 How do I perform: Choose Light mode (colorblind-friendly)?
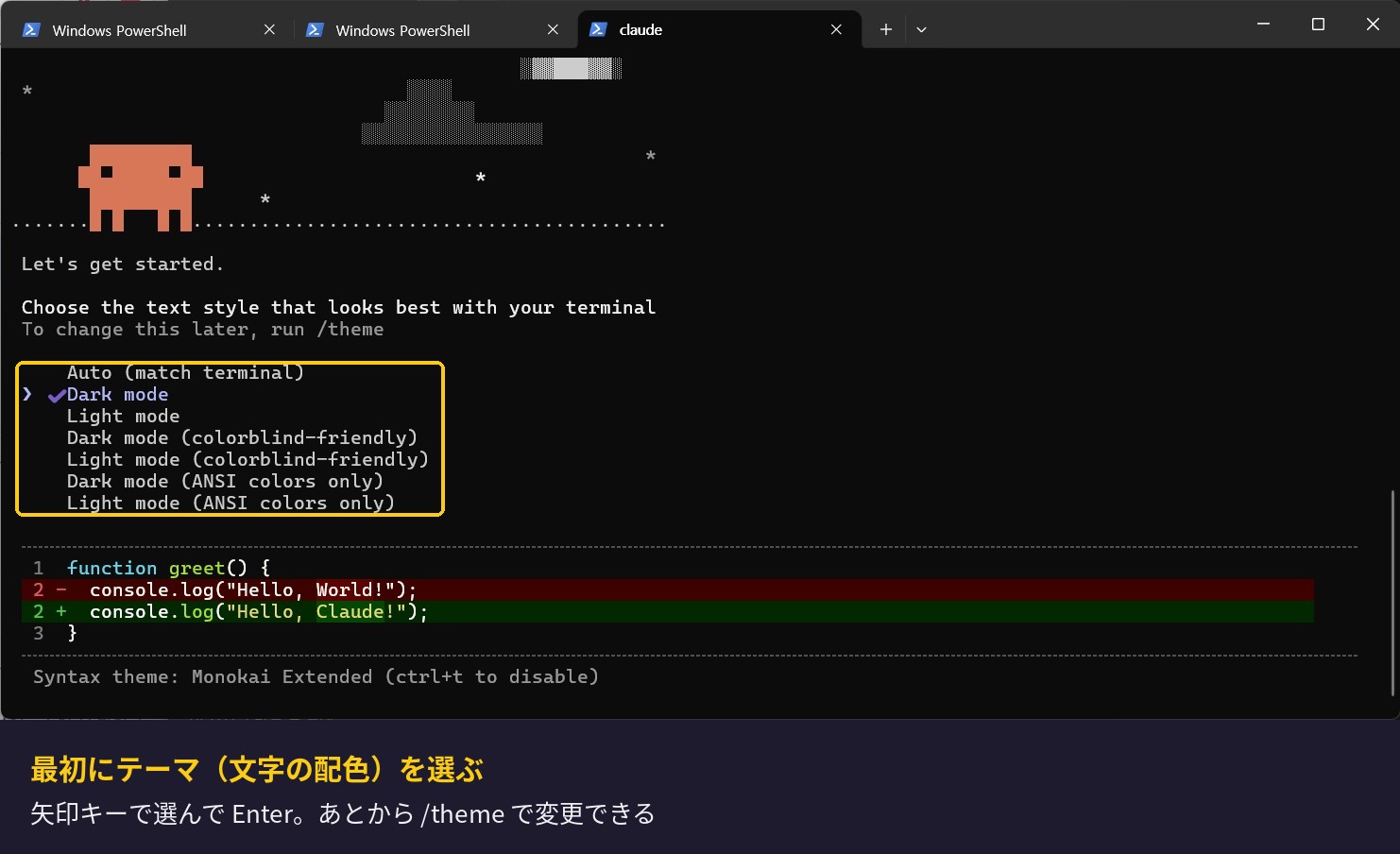pos(248,459)
